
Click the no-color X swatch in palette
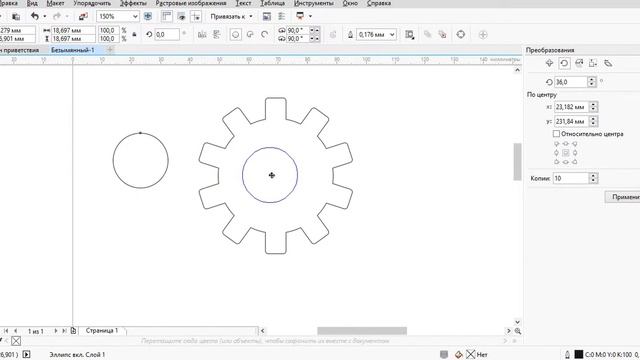click(x=16, y=341)
